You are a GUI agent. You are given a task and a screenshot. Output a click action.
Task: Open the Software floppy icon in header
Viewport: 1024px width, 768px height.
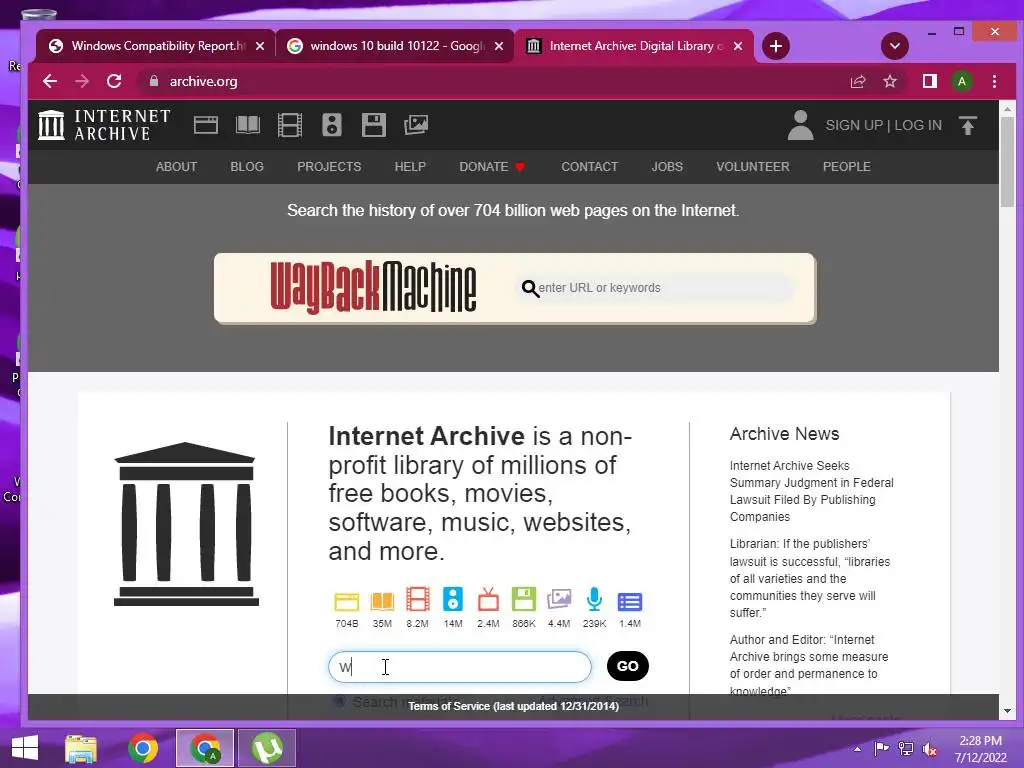click(x=374, y=125)
